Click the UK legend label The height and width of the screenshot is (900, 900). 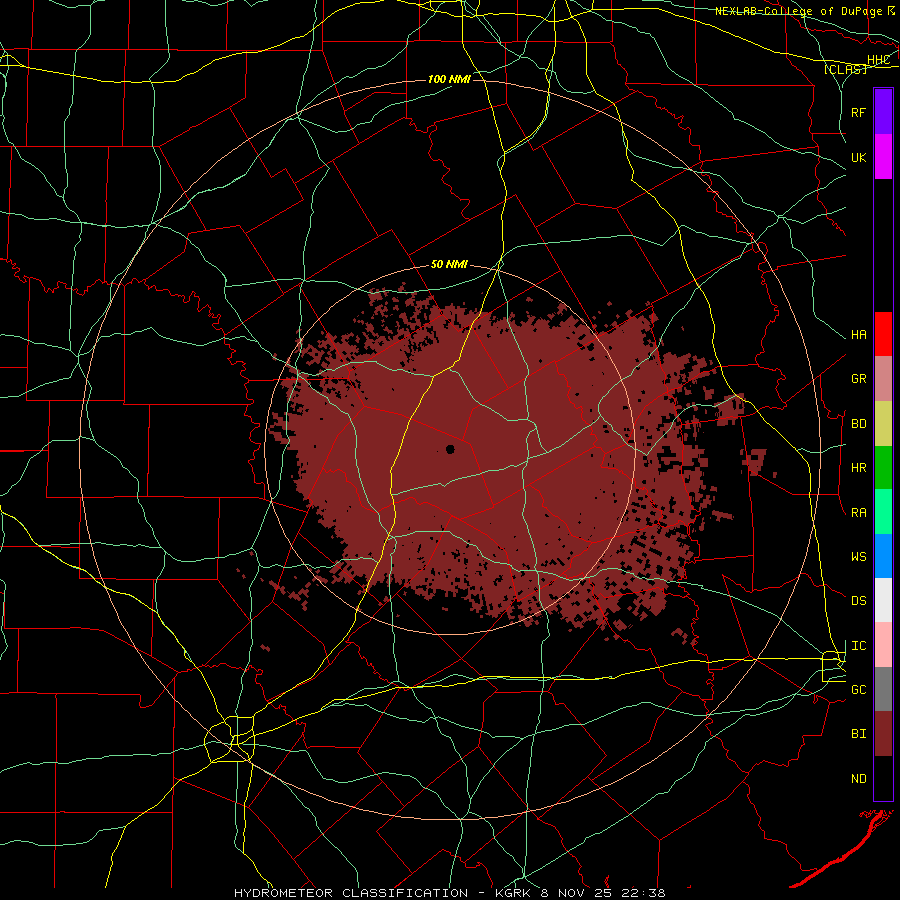pyautogui.click(x=859, y=157)
